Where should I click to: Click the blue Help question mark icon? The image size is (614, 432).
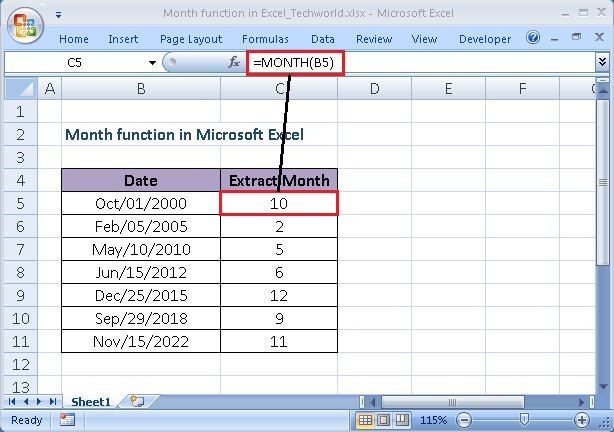533,38
